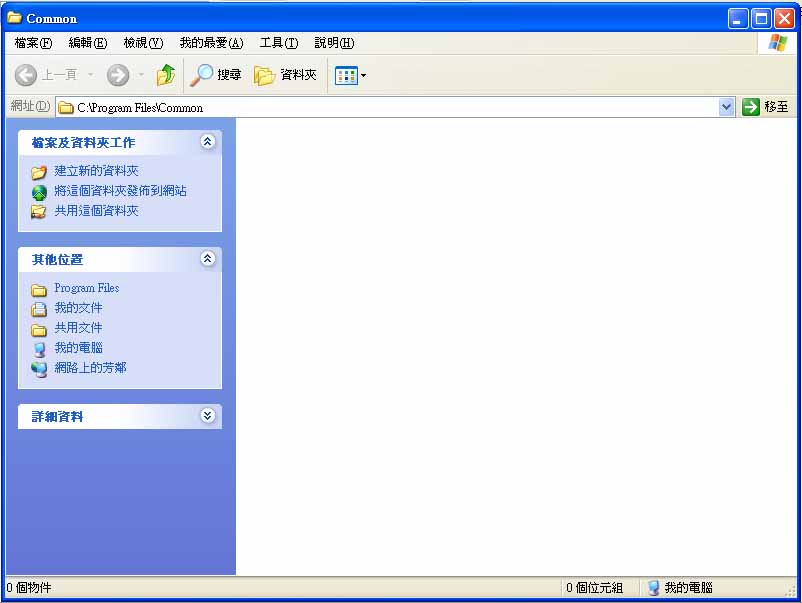Screen dimensions: 802x603
Task: Open the 檔案(F) menu
Action: tap(33, 43)
